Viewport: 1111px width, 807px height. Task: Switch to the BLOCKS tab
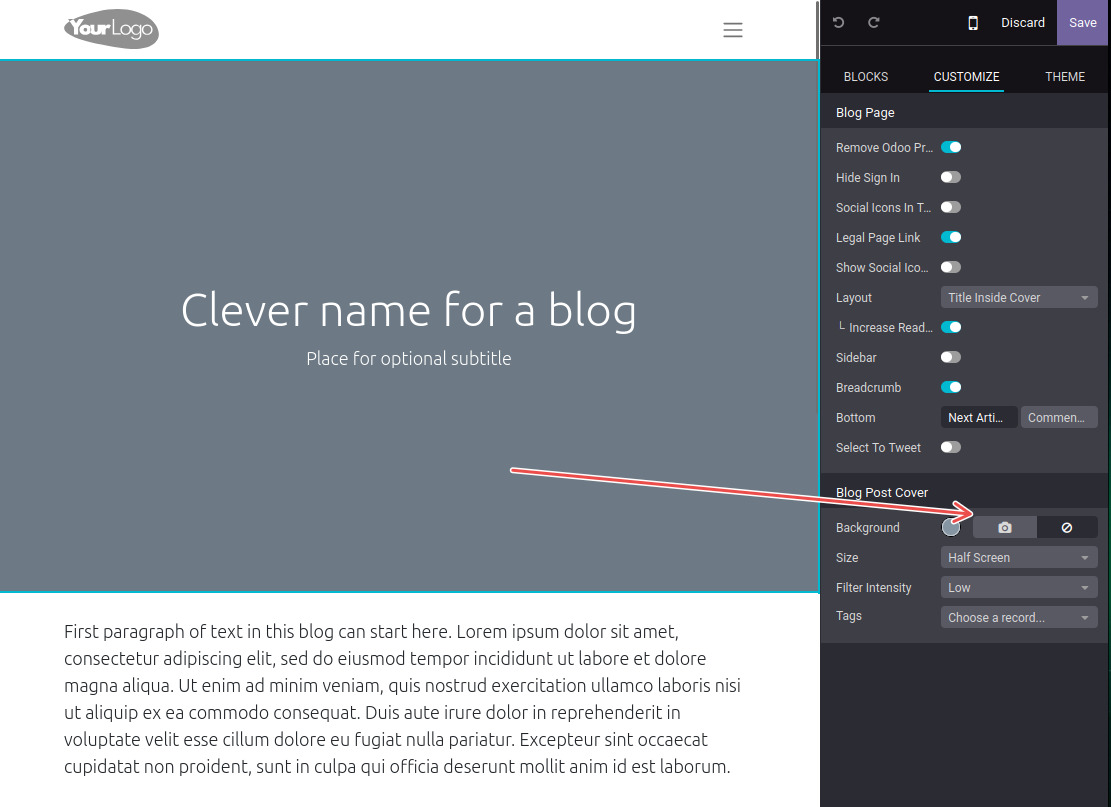(x=866, y=76)
